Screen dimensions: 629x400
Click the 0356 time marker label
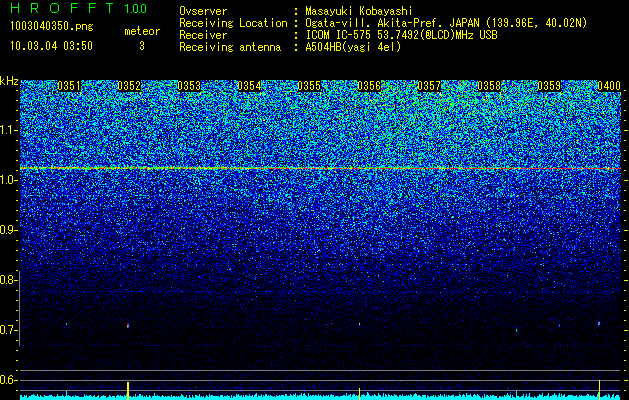pyautogui.click(x=369, y=86)
